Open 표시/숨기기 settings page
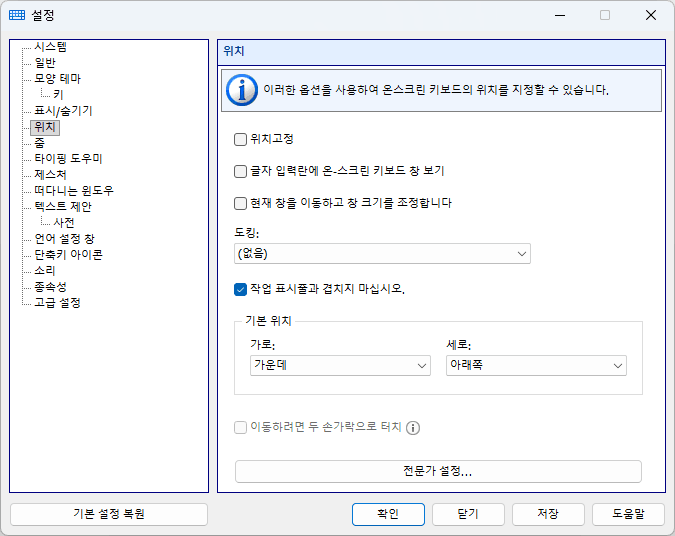 tap(63, 111)
